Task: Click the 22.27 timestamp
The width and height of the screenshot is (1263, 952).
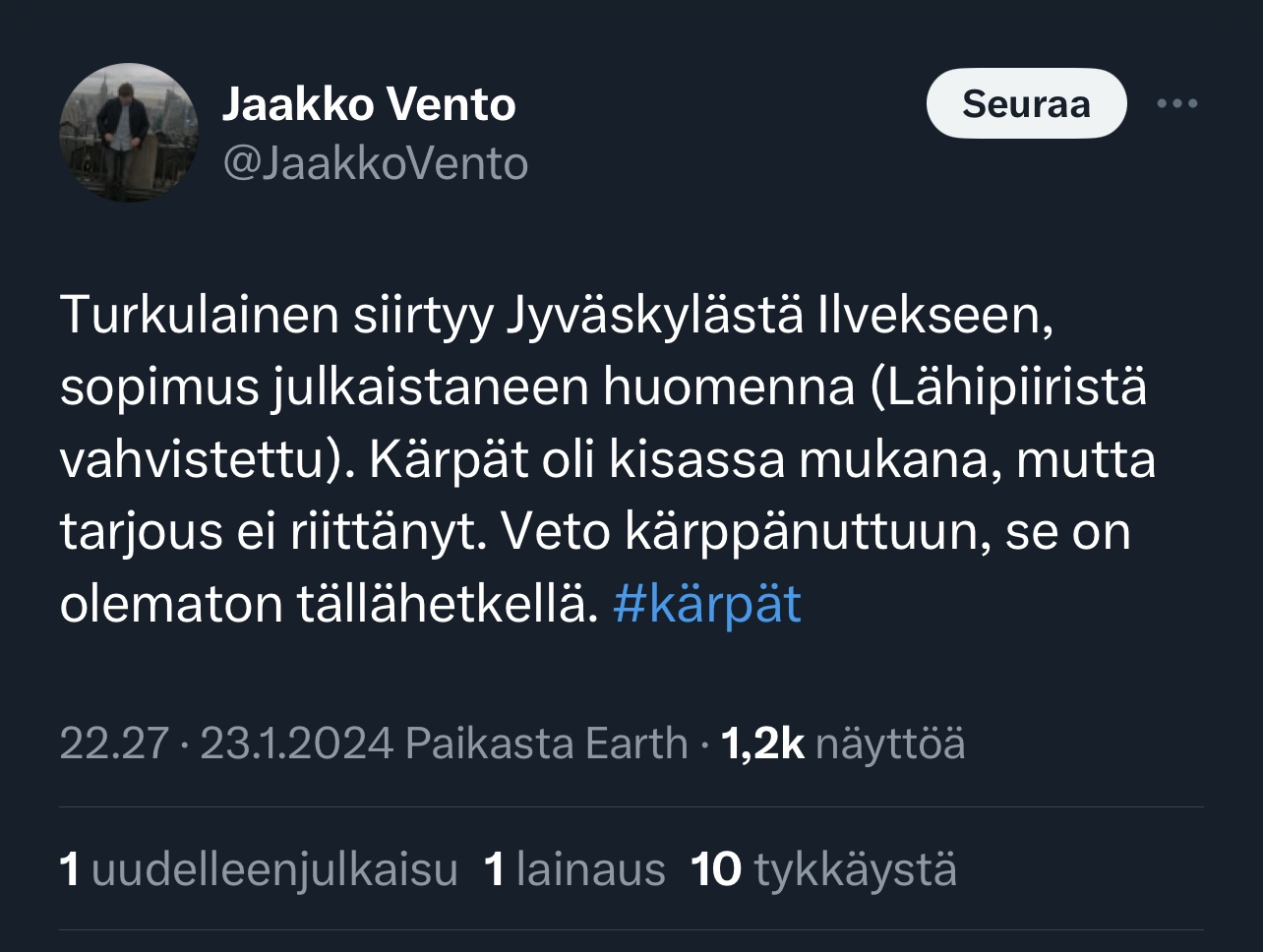Action: (114, 744)
